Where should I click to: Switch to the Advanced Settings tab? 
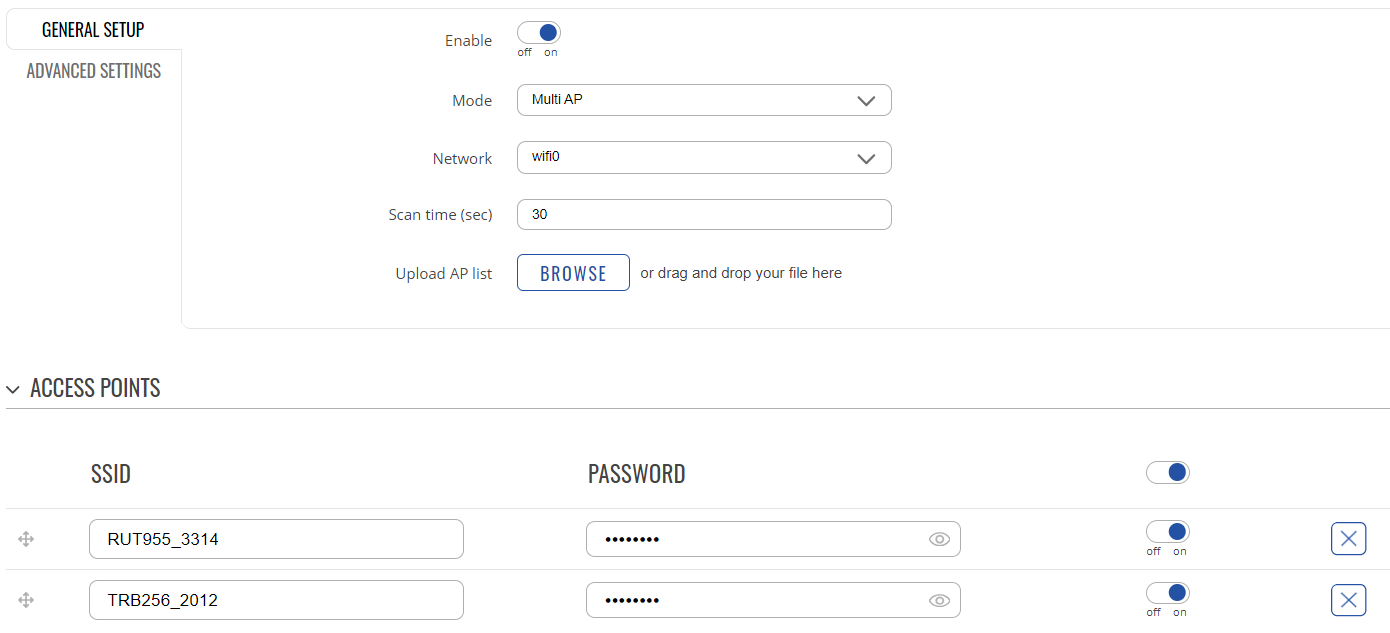tap(94, 71)
